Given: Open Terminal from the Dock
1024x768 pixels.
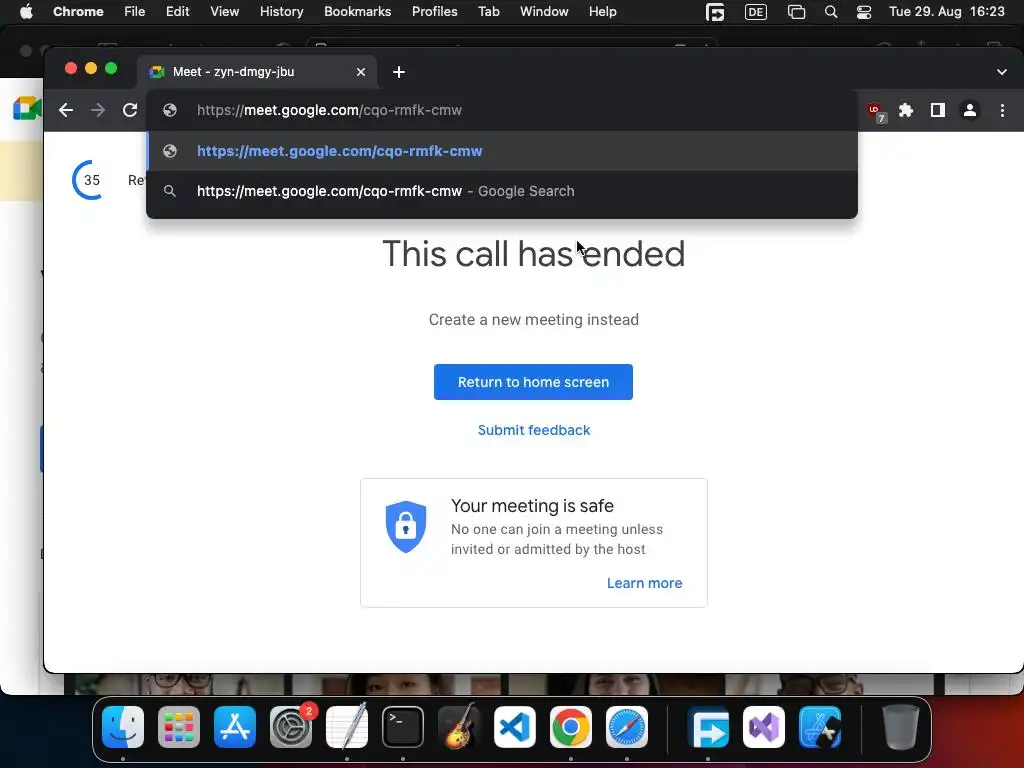Looking at the screenshot, I should (x=403, y=727).
